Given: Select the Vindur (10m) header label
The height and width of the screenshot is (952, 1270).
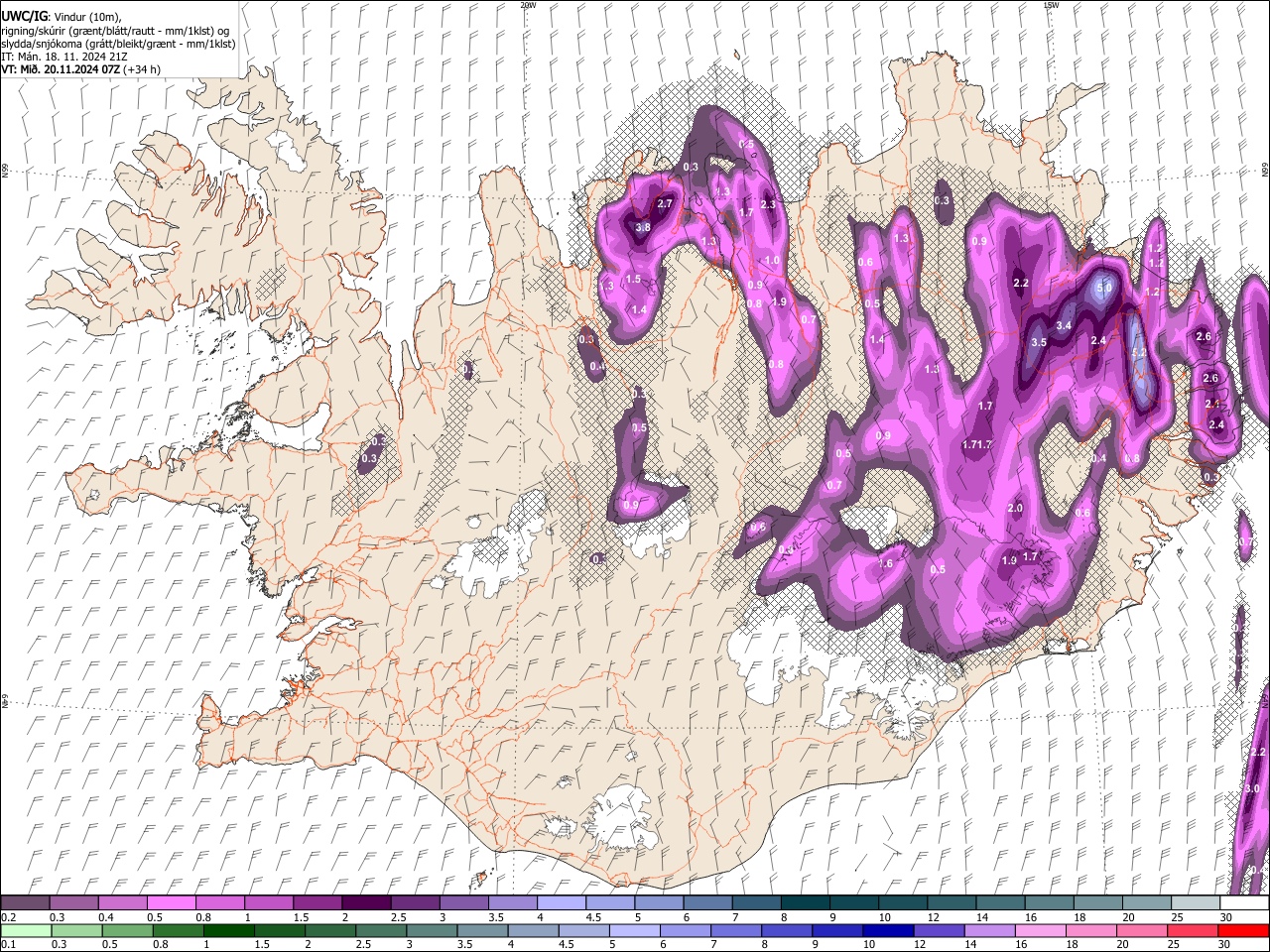Looking at the screenshot, I should pos(86,17).
